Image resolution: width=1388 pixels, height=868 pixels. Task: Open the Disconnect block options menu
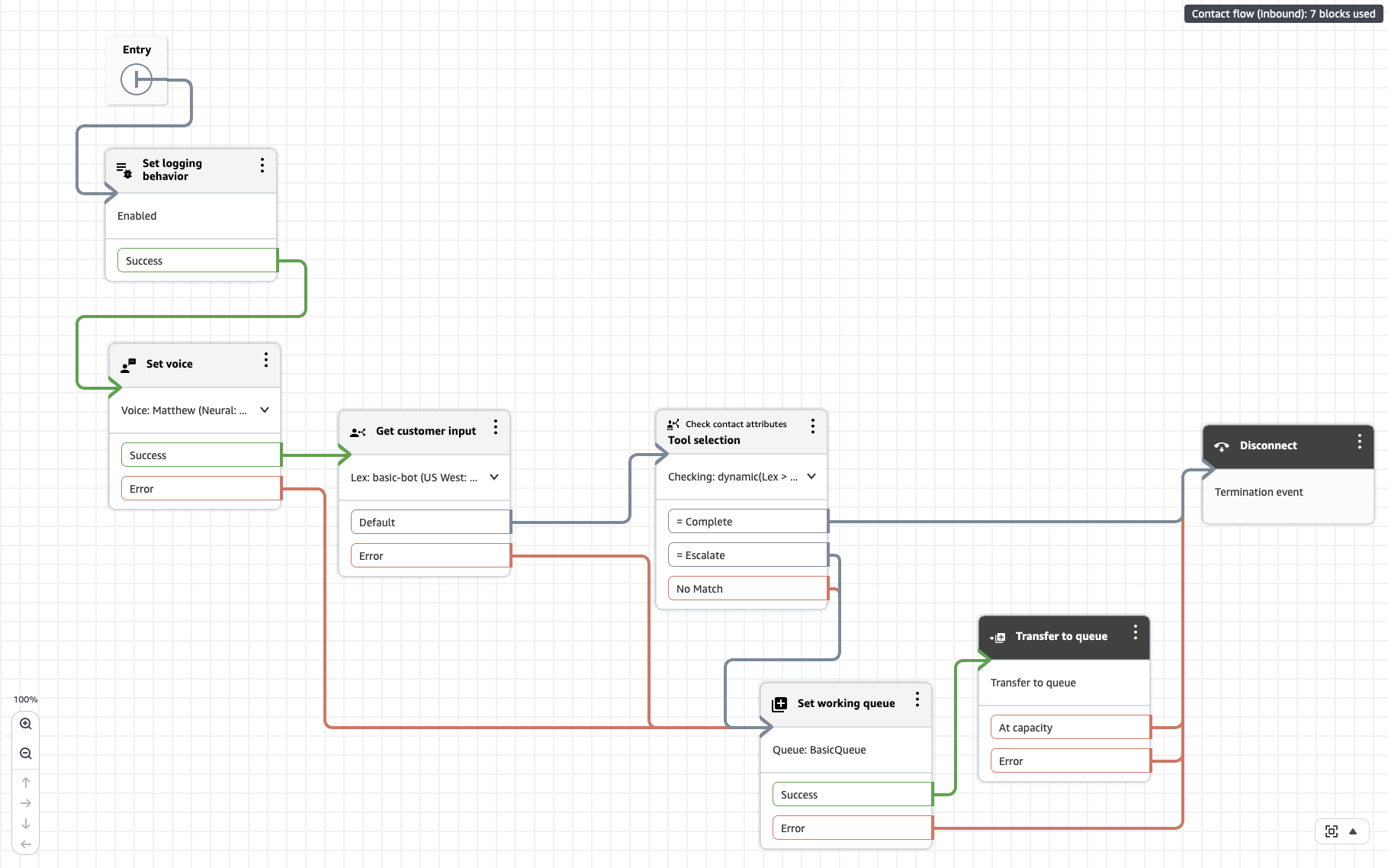(x=1358, y=441)
